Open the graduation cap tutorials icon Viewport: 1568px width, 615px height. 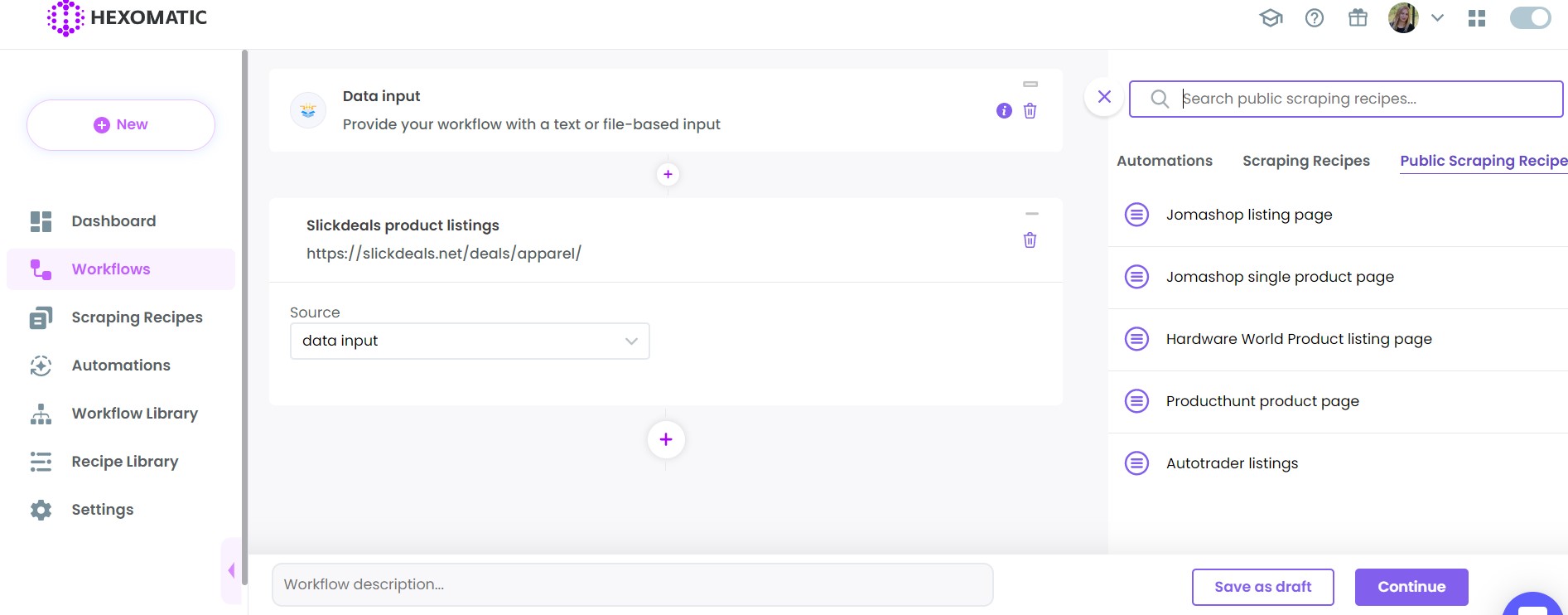(x=1271, y=18)
